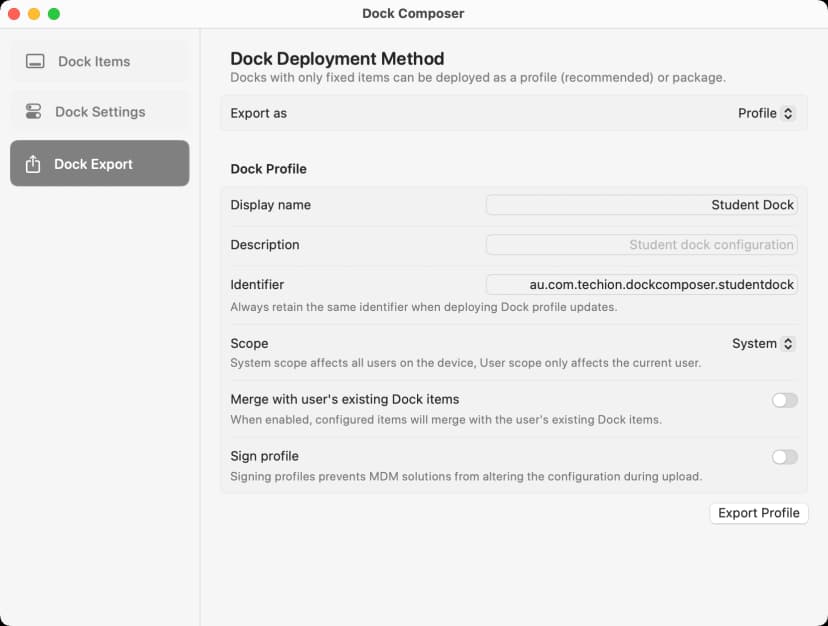This screenshot has height=626, width=828.
Task: Minimize window with the yellow button
Action: coord(34,14)
